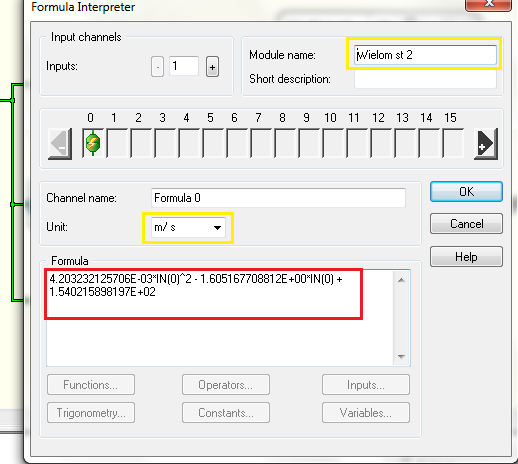Image resolution: width=518 pixels, height=464 pixels.
Task: Click the Short description field
Action: coord(425,79)
